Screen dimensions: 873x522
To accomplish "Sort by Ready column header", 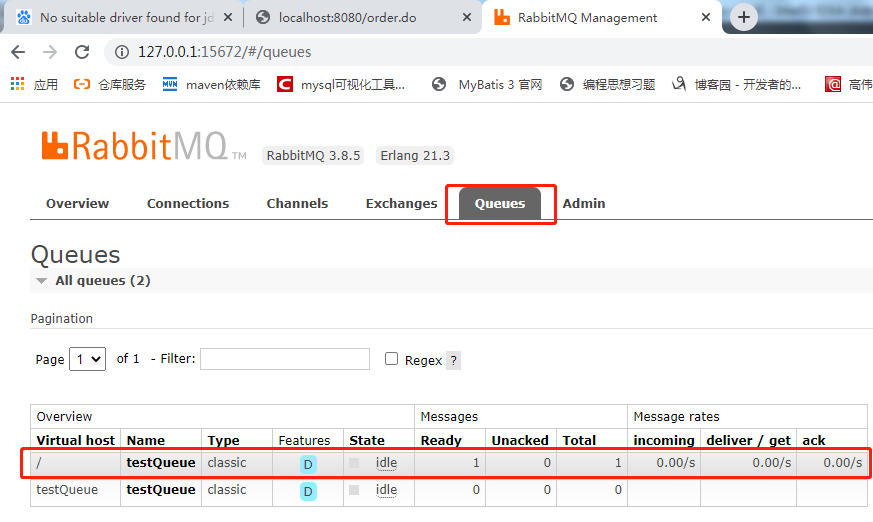I will click(x=441, y=441).
